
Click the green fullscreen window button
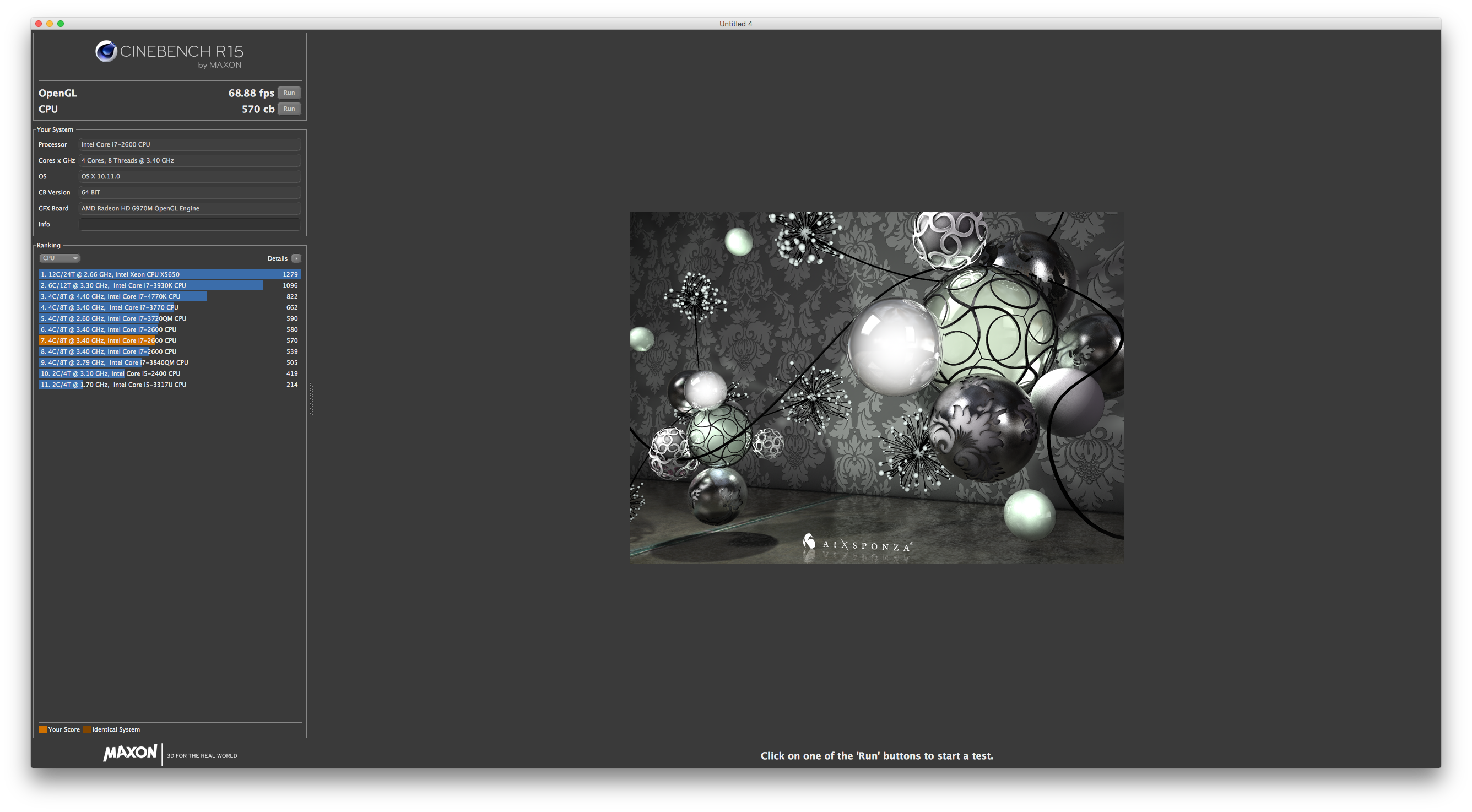tap(61, 24)
